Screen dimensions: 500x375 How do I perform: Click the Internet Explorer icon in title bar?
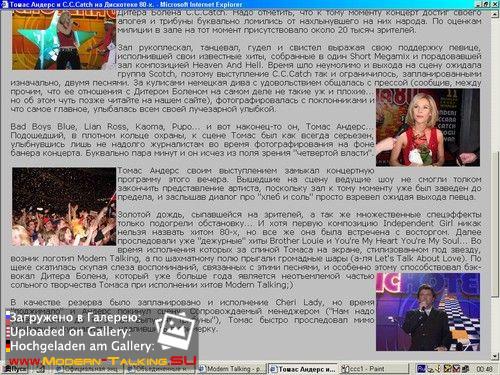[5, 4]
